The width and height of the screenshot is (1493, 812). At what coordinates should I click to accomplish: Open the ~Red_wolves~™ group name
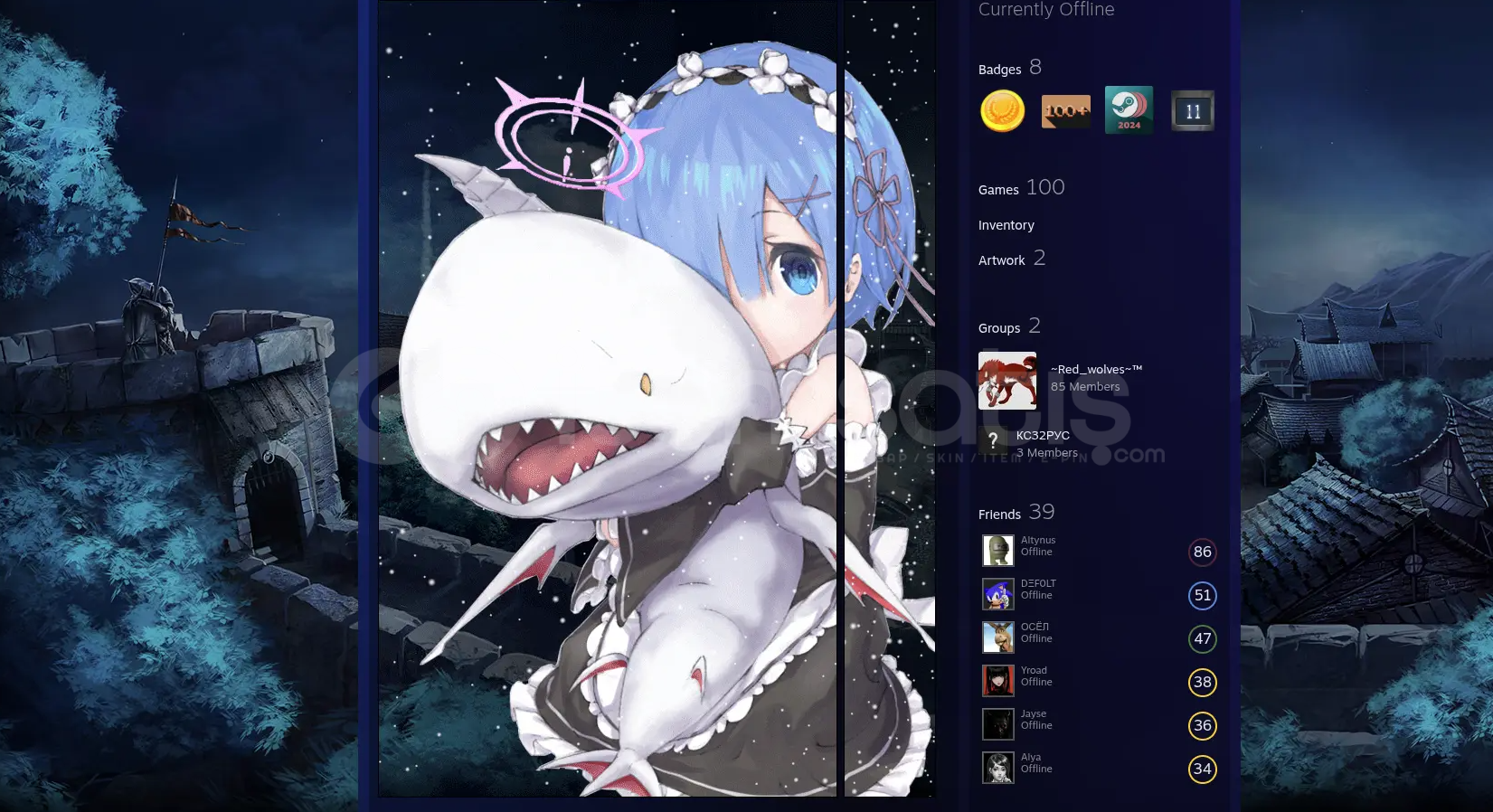(x=1096, y=369)
